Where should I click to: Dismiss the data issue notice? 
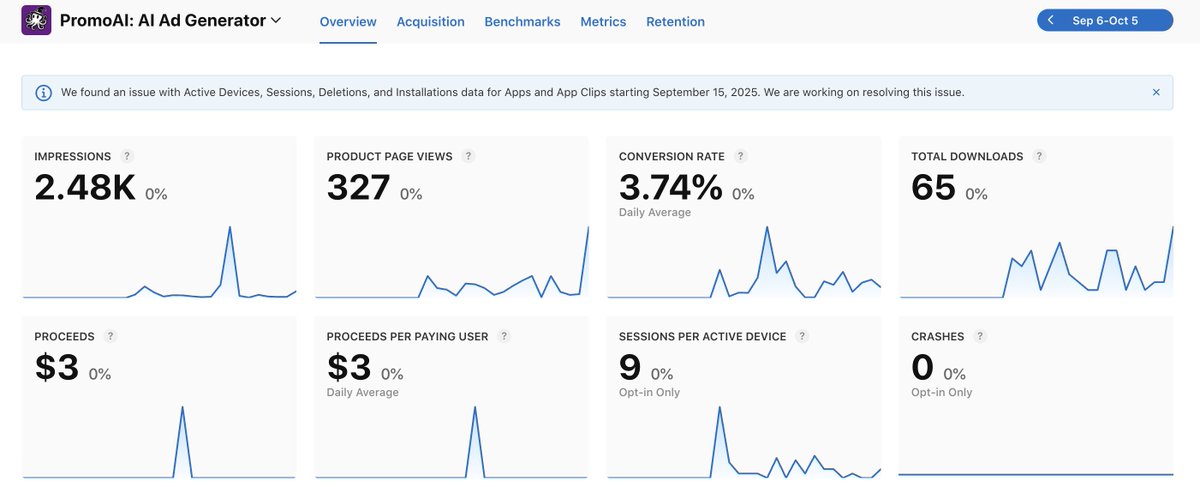click(x=1156, y=92)
